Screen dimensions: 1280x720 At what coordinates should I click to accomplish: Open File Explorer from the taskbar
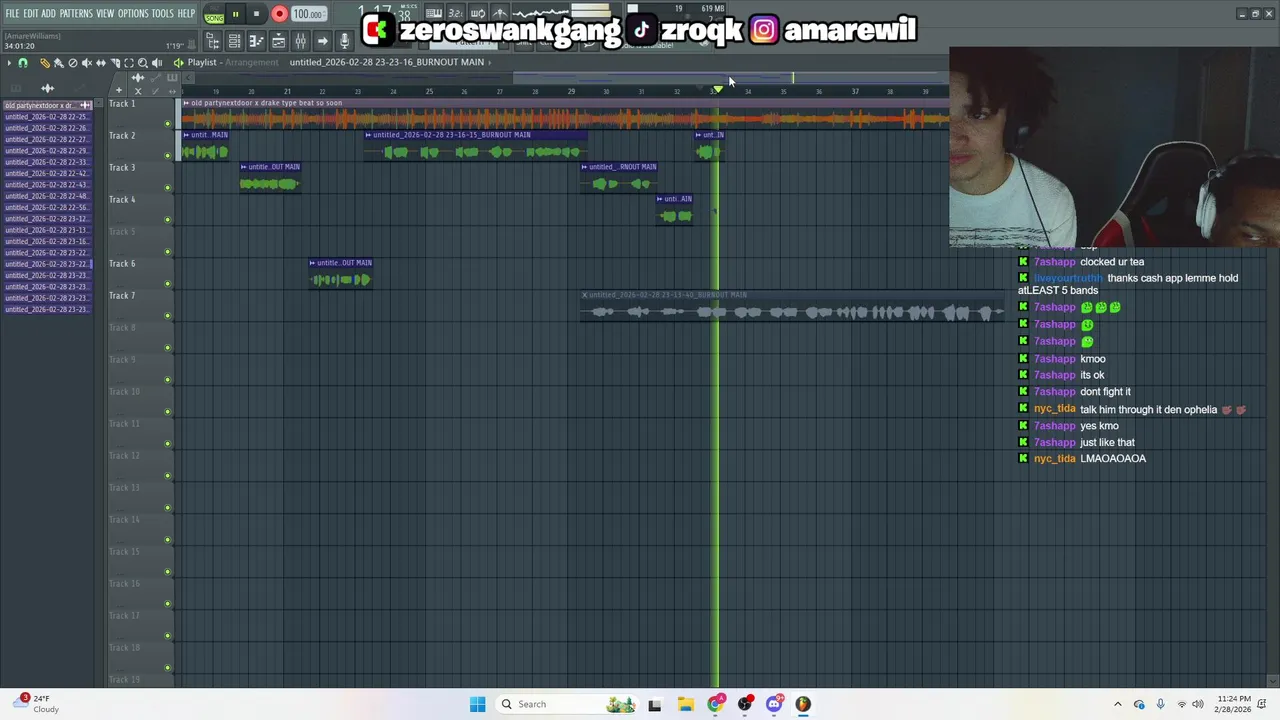pos(685,704)
